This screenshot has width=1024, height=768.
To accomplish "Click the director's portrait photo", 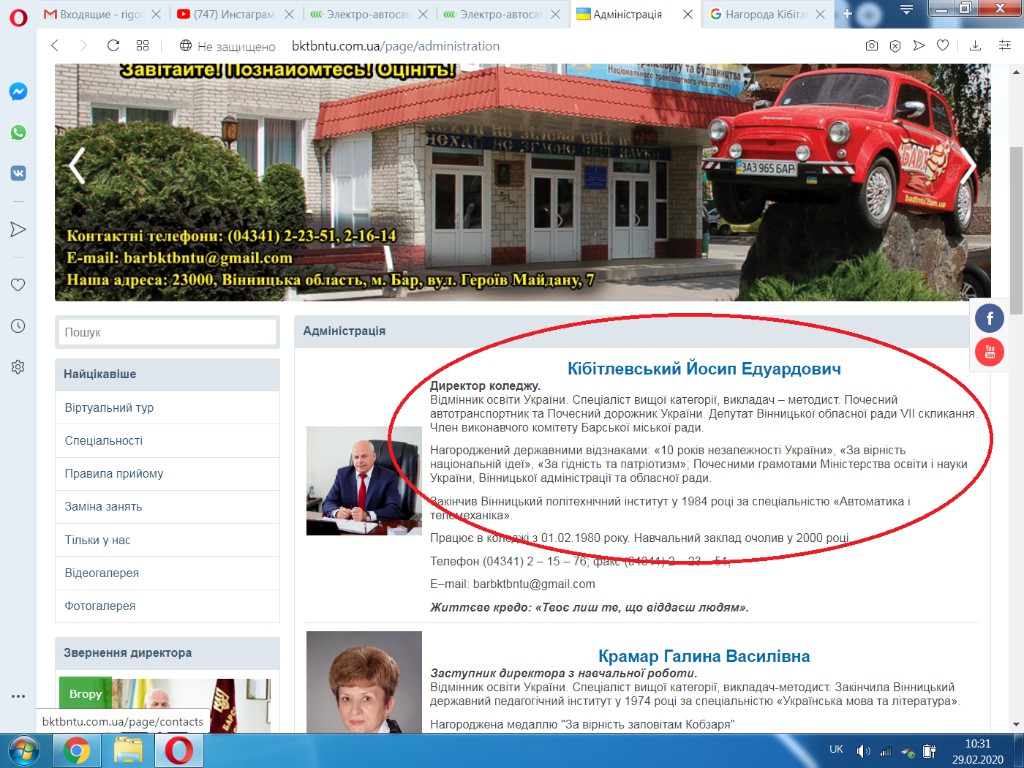I will pyautogui.click(x=363, y=481).
